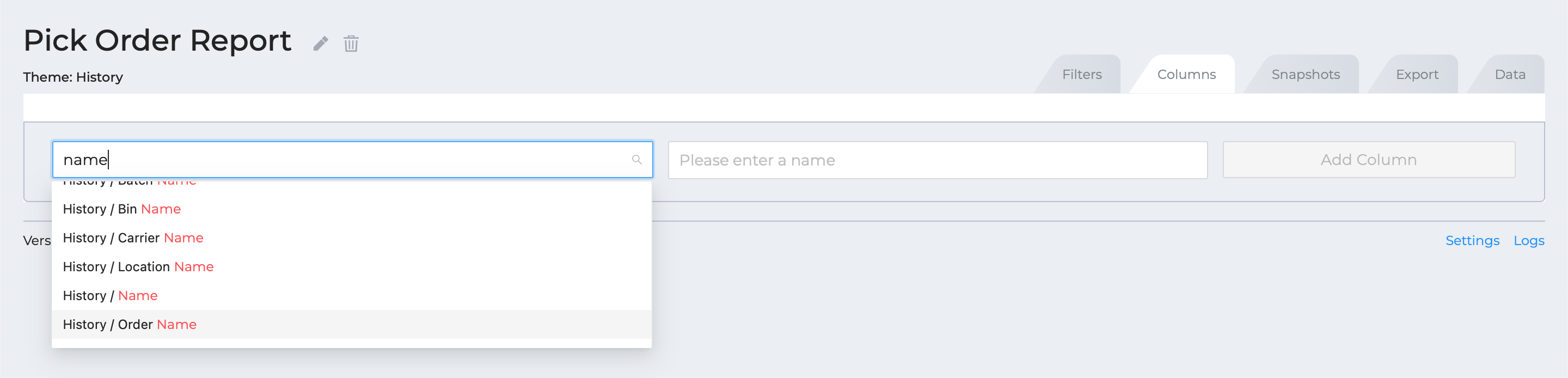Choose History / Order Name option
The image size is (1568, 378).
click(x=352, y=325)
